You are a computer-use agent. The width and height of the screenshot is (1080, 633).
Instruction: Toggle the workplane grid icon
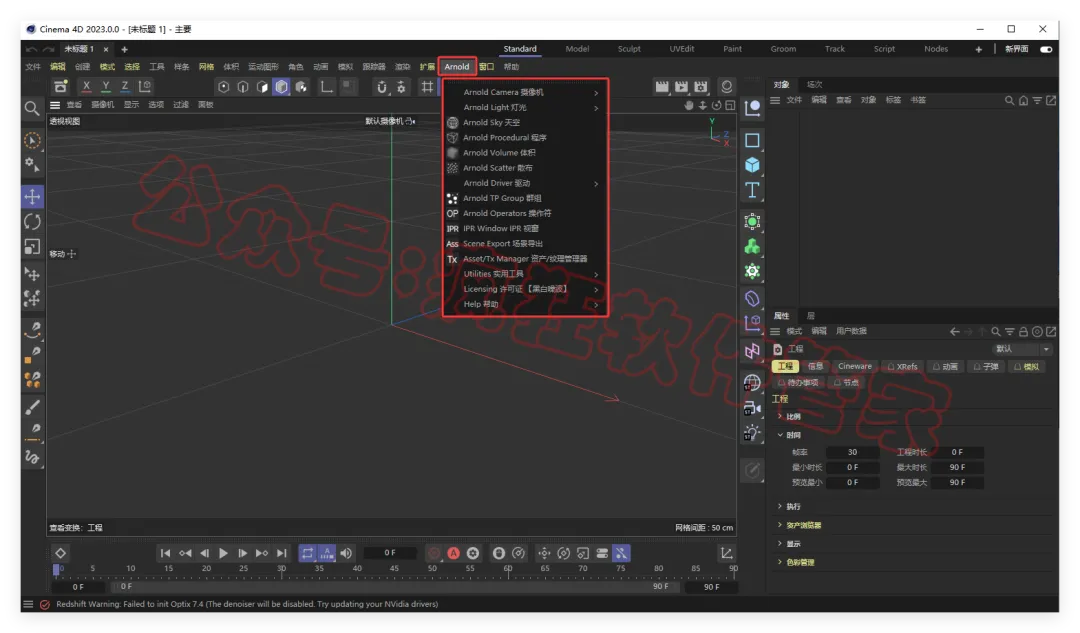[x=427, y=87]
